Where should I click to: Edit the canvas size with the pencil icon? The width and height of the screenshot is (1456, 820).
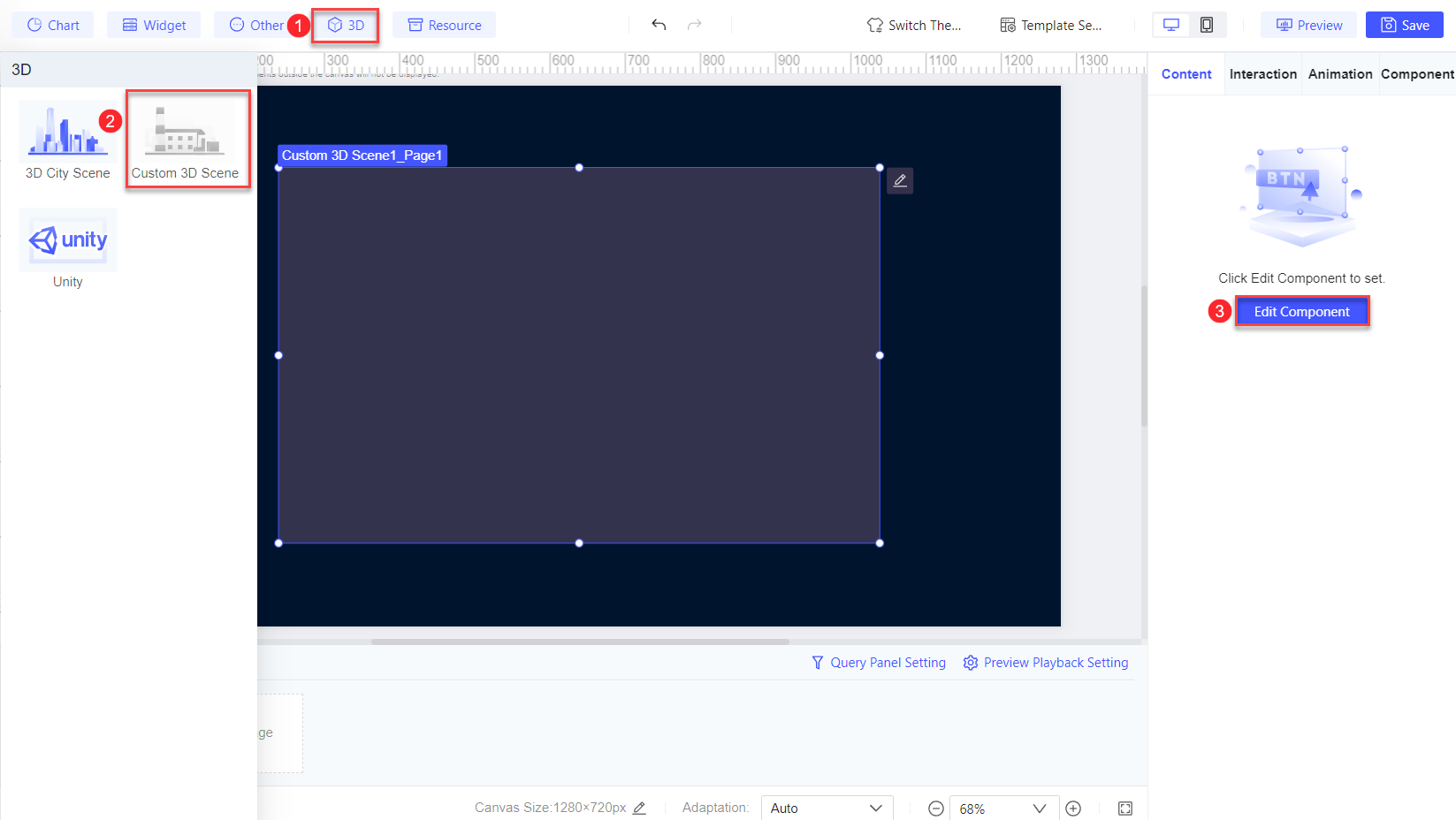click(639, 808)
